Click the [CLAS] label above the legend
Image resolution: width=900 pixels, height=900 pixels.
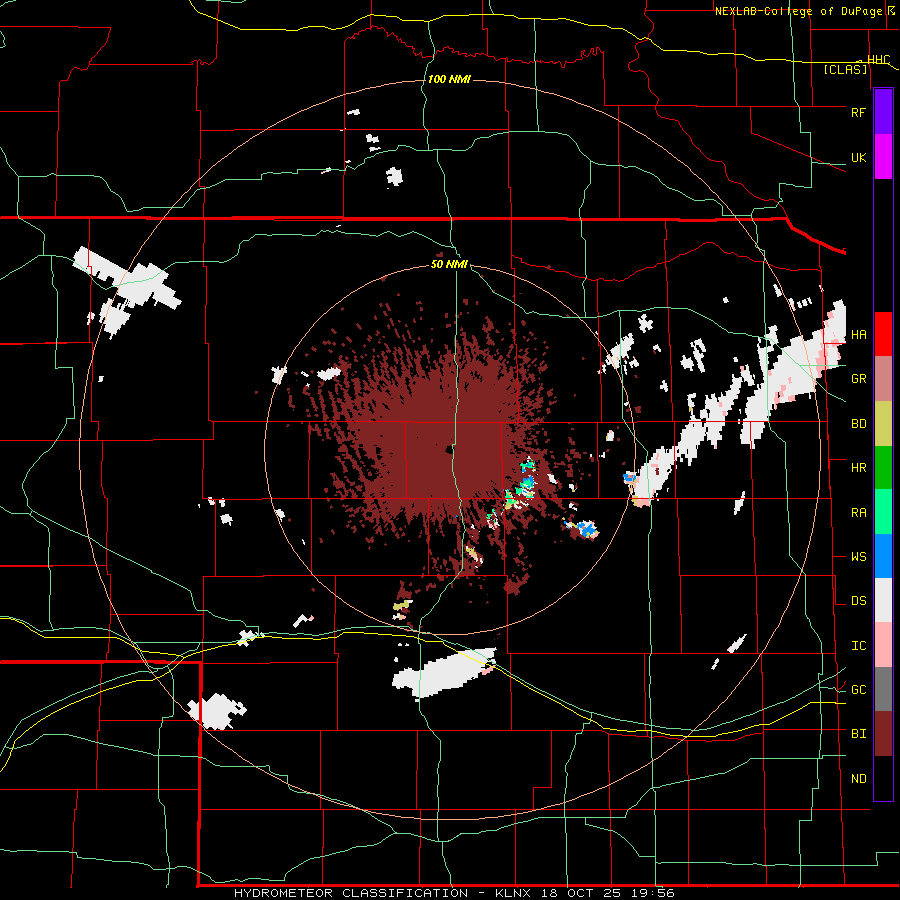(x=845, y=69)
